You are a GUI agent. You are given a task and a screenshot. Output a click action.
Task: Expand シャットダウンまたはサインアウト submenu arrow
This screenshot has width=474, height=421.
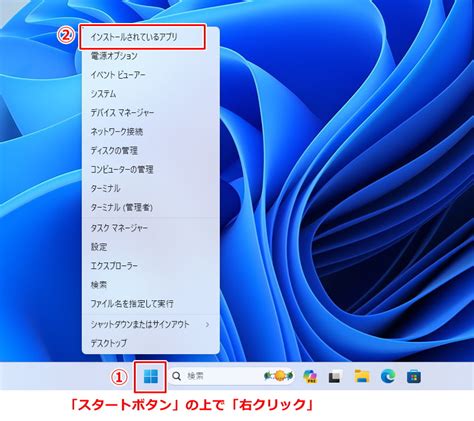click(207, 324)
